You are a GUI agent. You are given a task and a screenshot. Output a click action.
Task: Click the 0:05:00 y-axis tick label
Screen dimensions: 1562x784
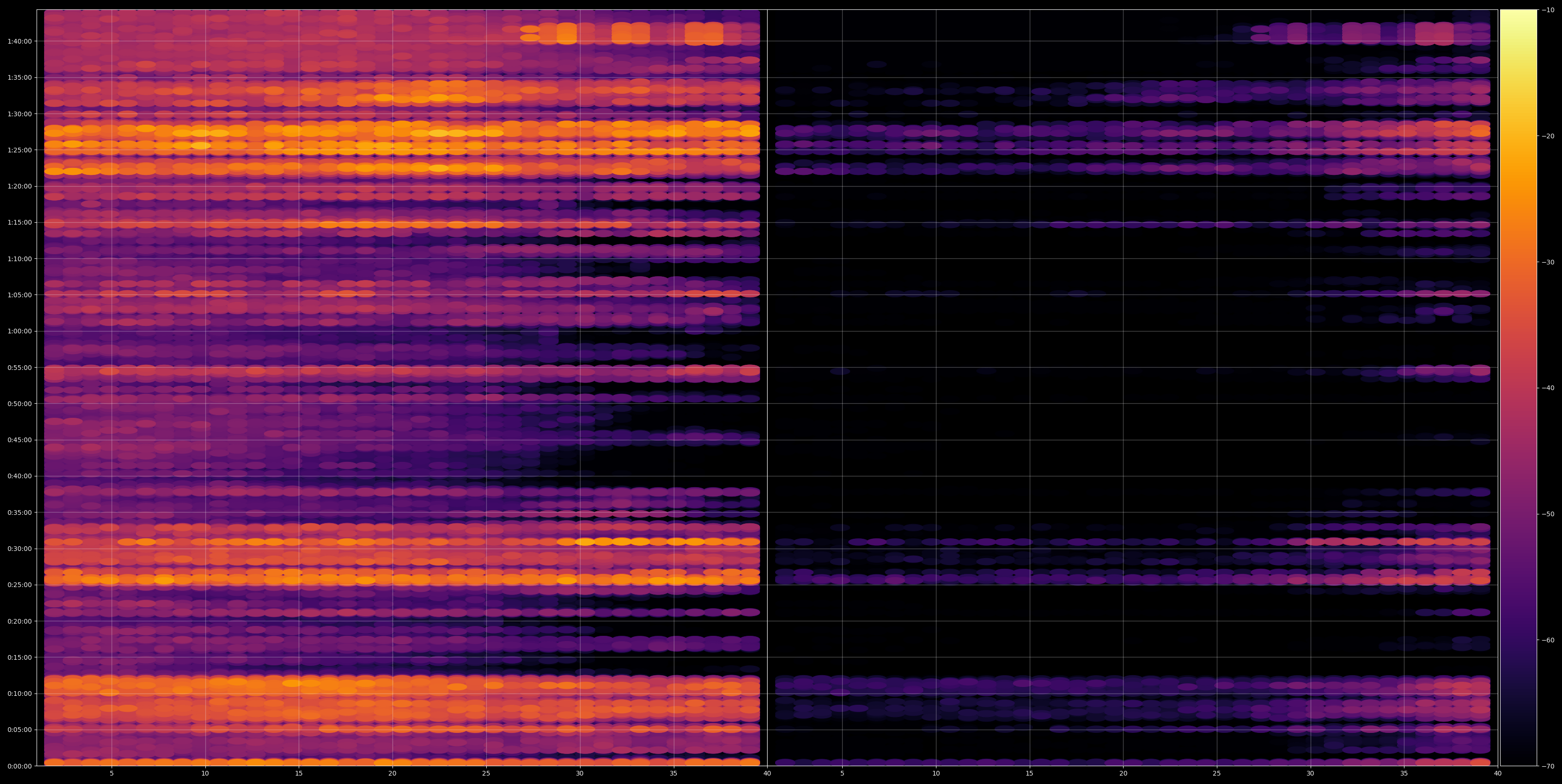click(19, 730)
